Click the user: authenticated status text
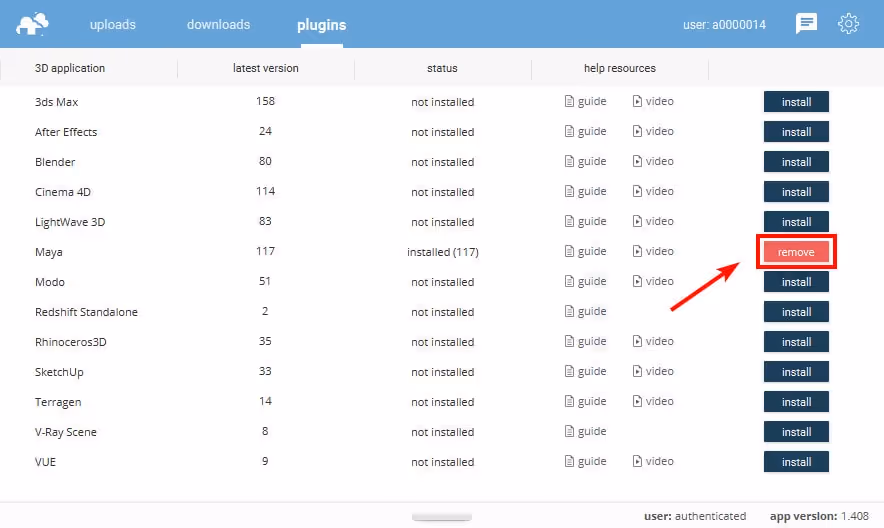The width and height of the screenshot is (884, 528). [x=695, y=516]
